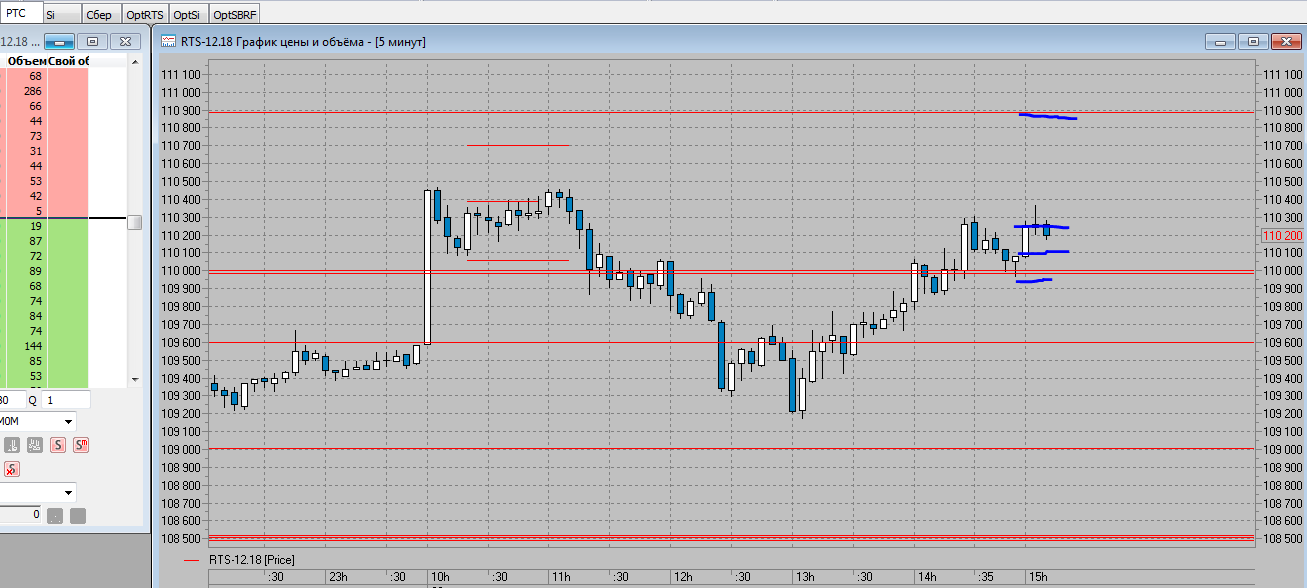Click the order book scrollbar thumb

click(x=134, y=222)
